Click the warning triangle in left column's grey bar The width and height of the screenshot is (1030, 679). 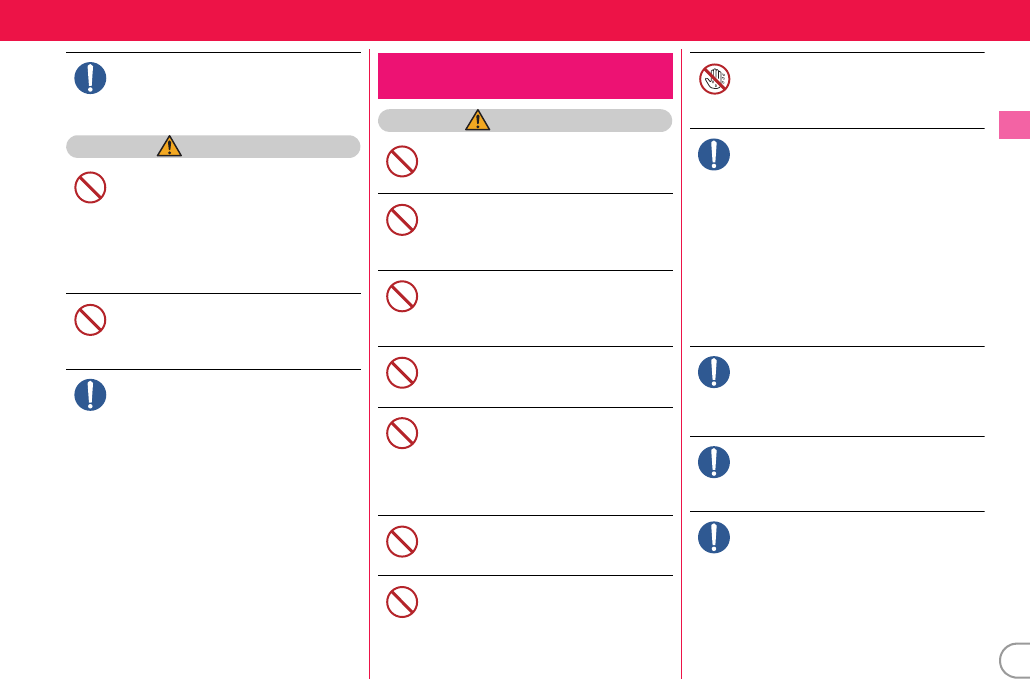pyautogui.click(x=169, y=146)
